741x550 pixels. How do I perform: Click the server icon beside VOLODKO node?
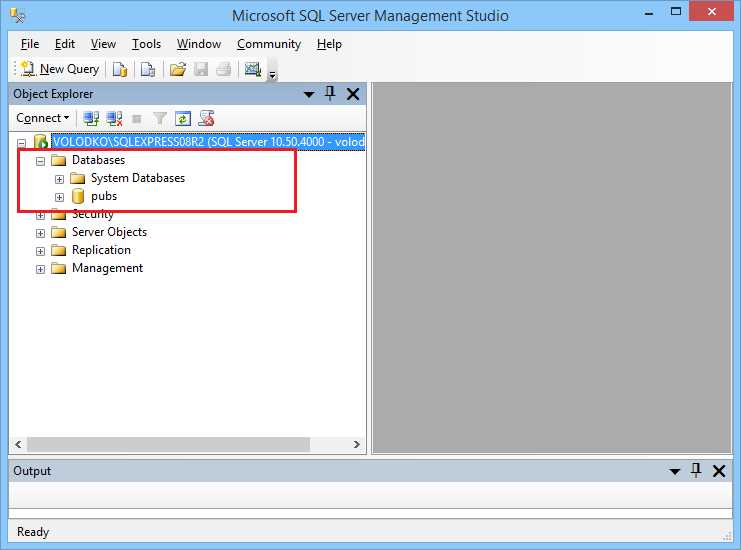click(41, 142)
